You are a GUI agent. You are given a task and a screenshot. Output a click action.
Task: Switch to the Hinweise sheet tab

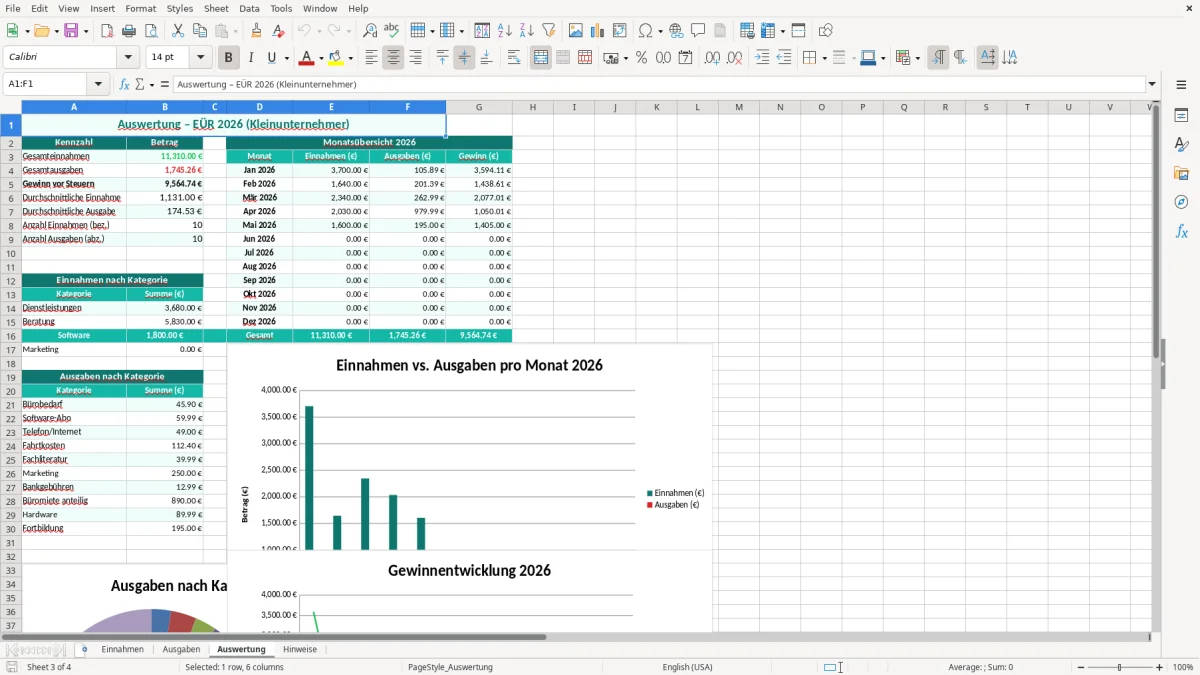click(300, 649)
